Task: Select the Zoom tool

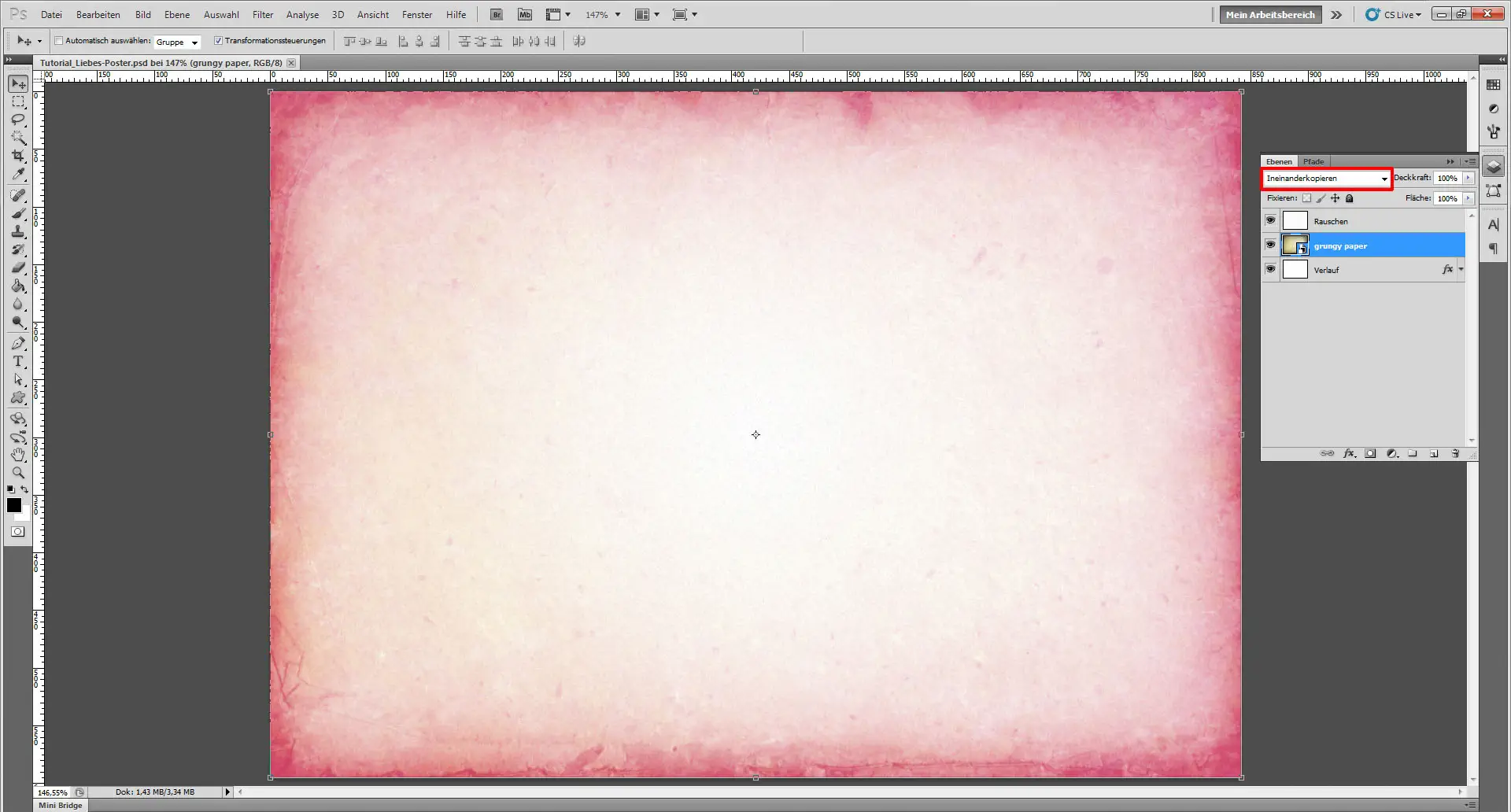Action: (x=18, y=473)
